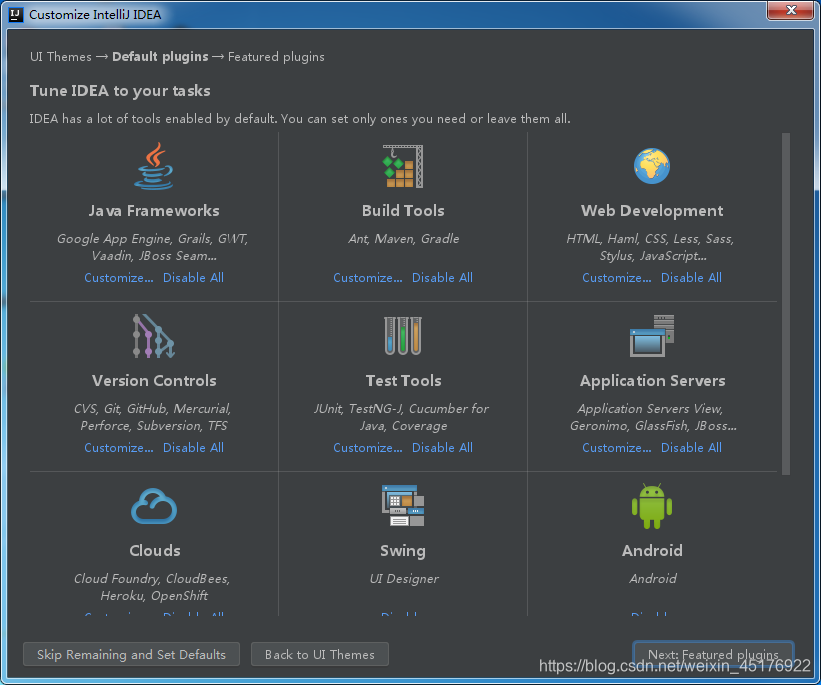Viewport: 821px width, 685px height.
Task: Click Skip Remaining and Set Defaults
Action: 131,655
